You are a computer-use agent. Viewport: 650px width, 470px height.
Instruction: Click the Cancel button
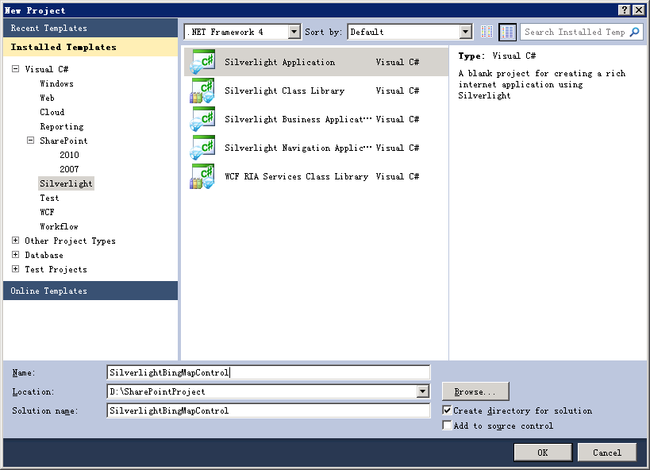(607, 452)
